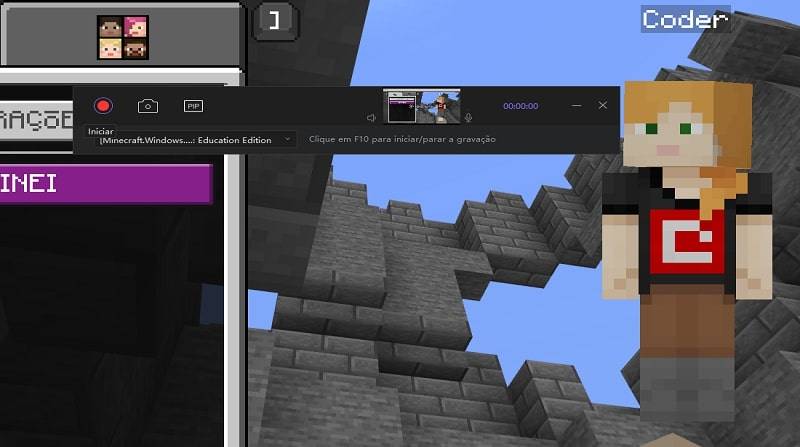Open the Minecraft Education Edition source dropdown
800x447 pixels.
click(x=195, y=140)
